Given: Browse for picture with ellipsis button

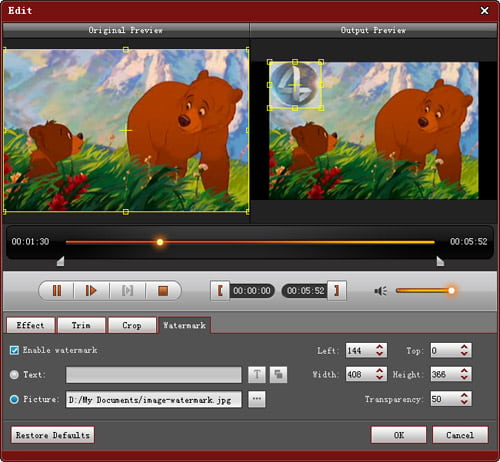Looking at the screenshot, I should coord(257,399).
